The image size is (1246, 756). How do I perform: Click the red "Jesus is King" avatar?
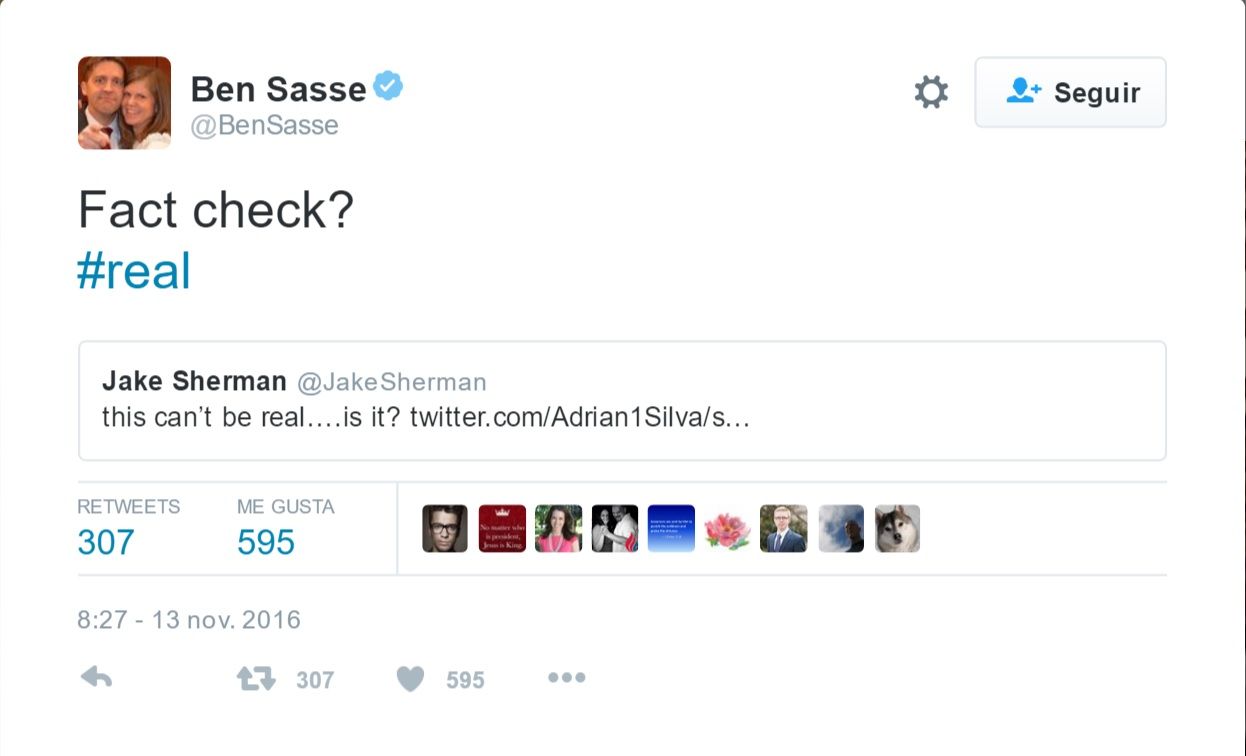pyautogui.click(x=502, y=528)
